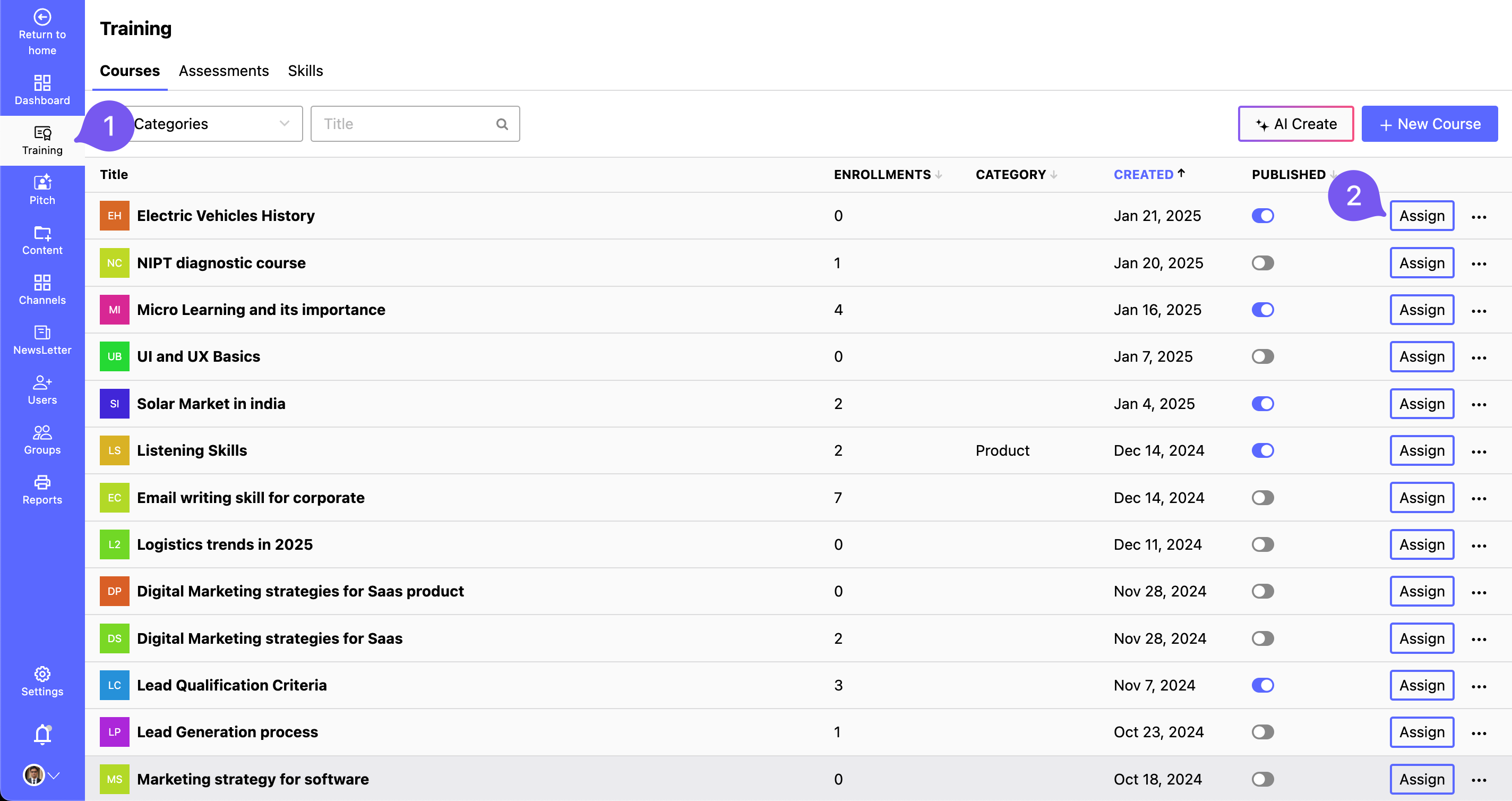Open the Groups page icon
The image size is (1512, 801).
pos(42,433)
